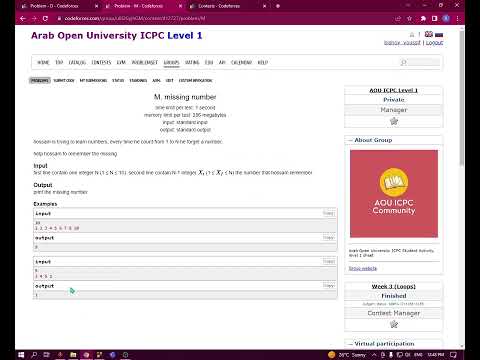This screenshot has height=360, width=480.
Task: Copy the second example input
Action: [x=328, y=261]
